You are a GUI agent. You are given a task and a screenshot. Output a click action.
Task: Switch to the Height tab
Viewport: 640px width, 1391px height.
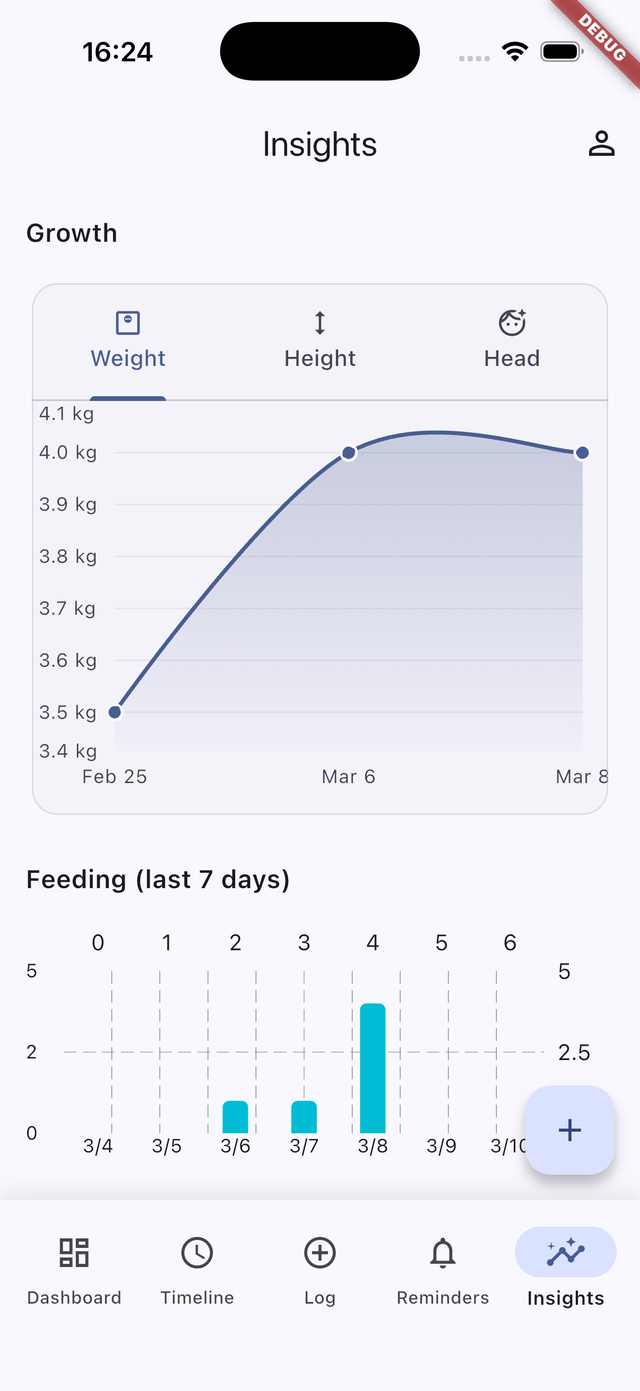(x=319, y=340)
